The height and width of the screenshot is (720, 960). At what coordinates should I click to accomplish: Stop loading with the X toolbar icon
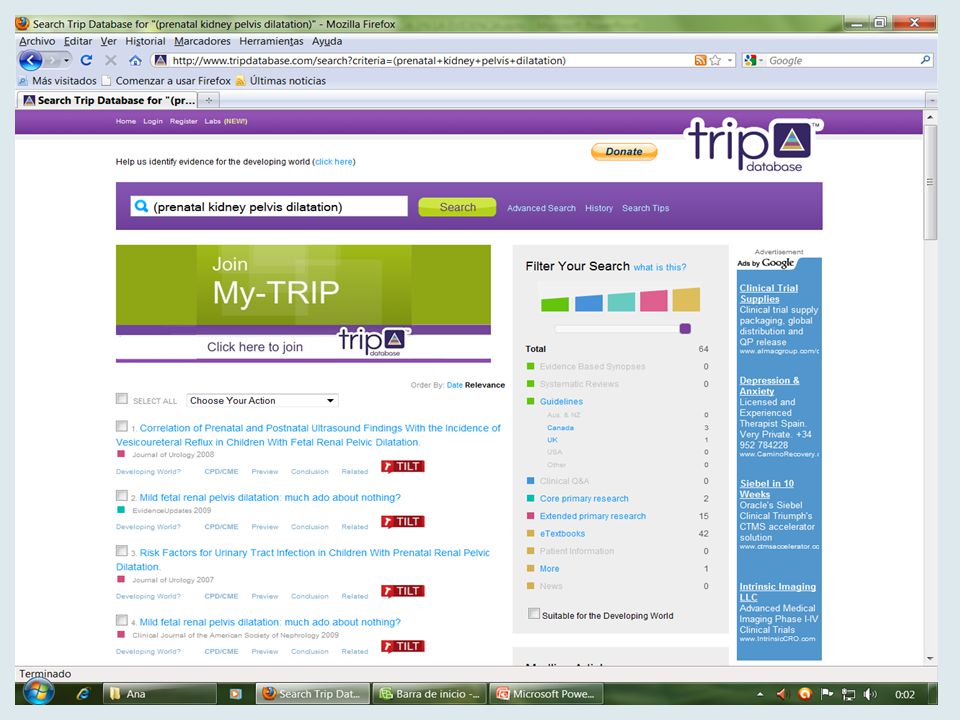(x=111, y=60)
